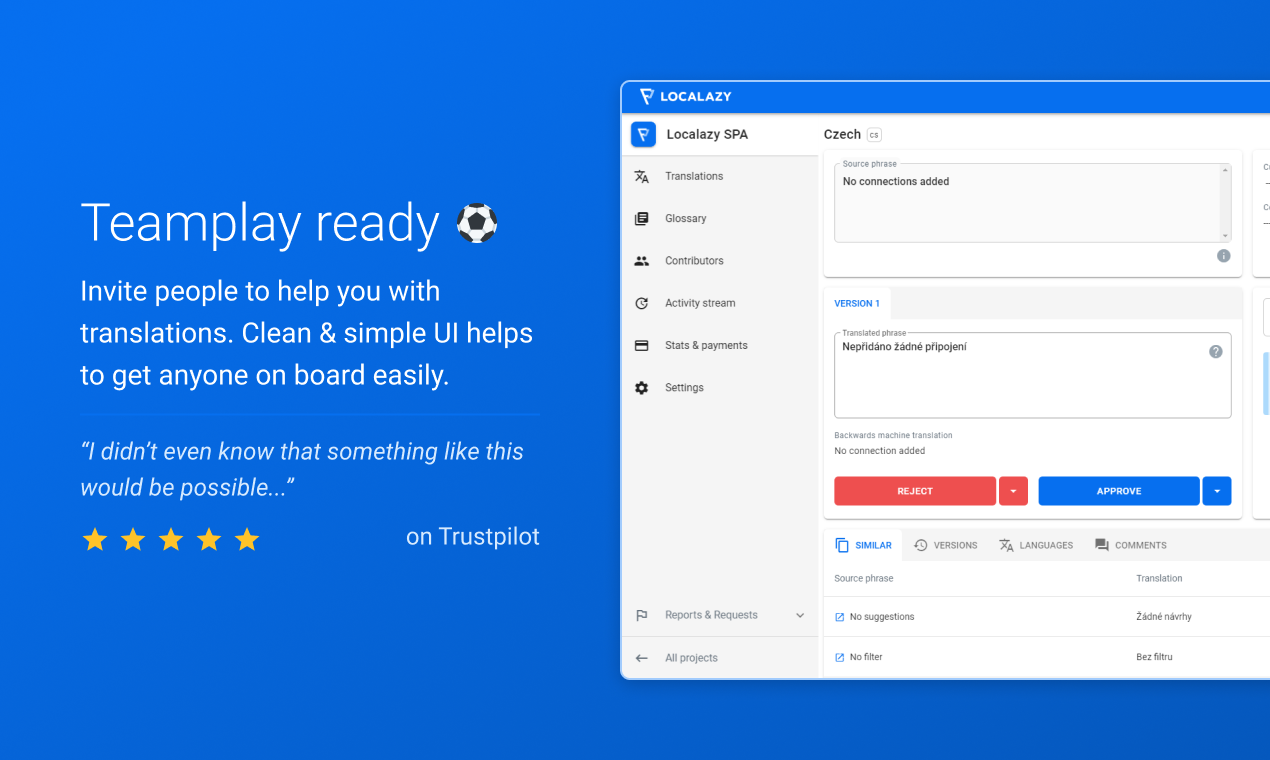Click the 'on Trustpilot' text
Image resolution: width=1270 pixels, height=760 pixels.
473,536
